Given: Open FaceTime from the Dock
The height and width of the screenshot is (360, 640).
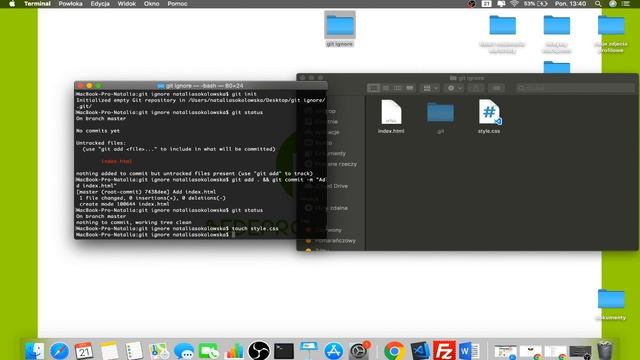Looking at the screenshot, I should [x=209, y=351].
